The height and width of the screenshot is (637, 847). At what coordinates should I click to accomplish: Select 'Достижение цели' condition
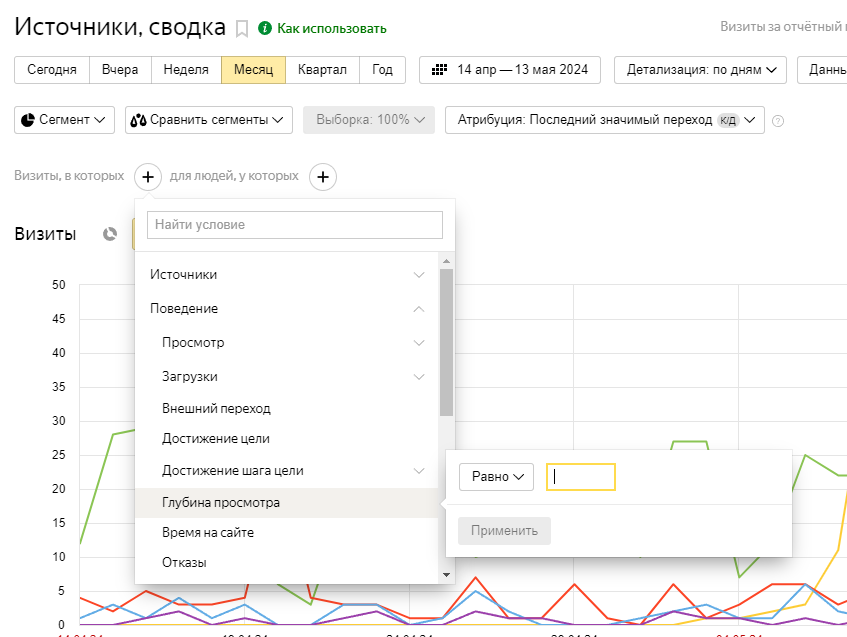pyautogui.click(x=216, y=438)
